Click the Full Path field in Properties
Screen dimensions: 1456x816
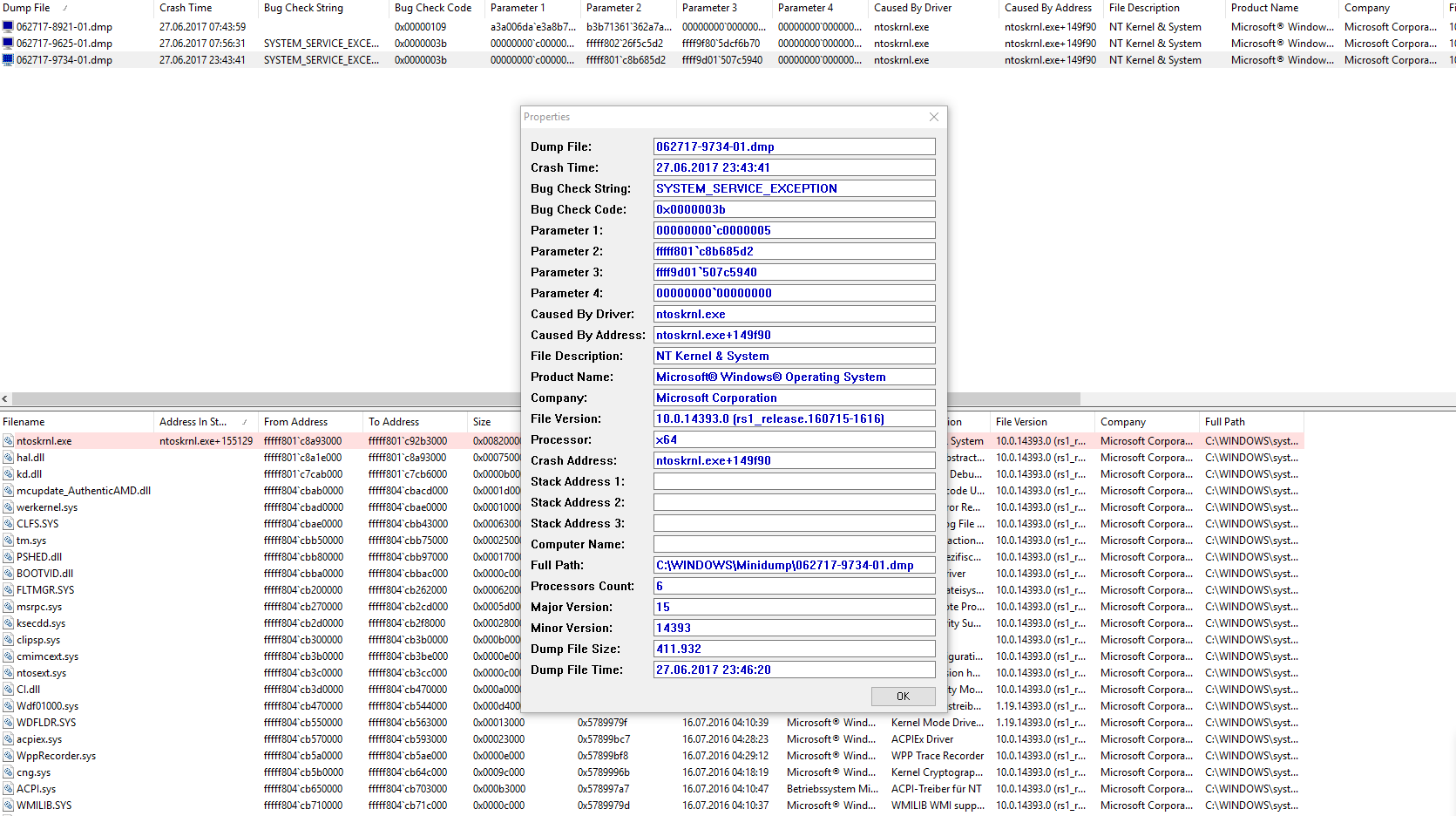[795, 565]
